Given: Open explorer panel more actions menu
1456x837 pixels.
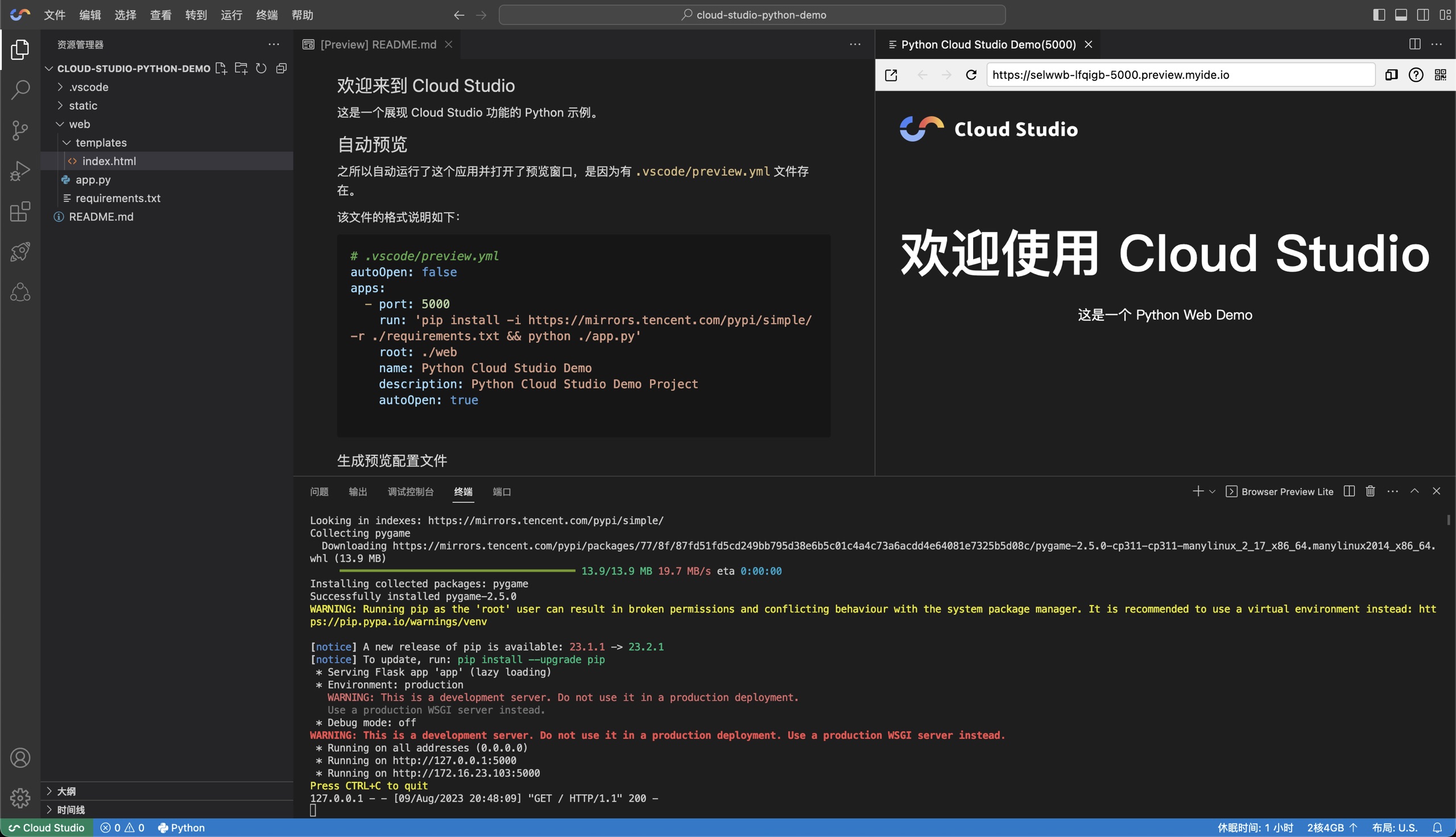Looking at the screenshot, I should (x=274, y=44).
